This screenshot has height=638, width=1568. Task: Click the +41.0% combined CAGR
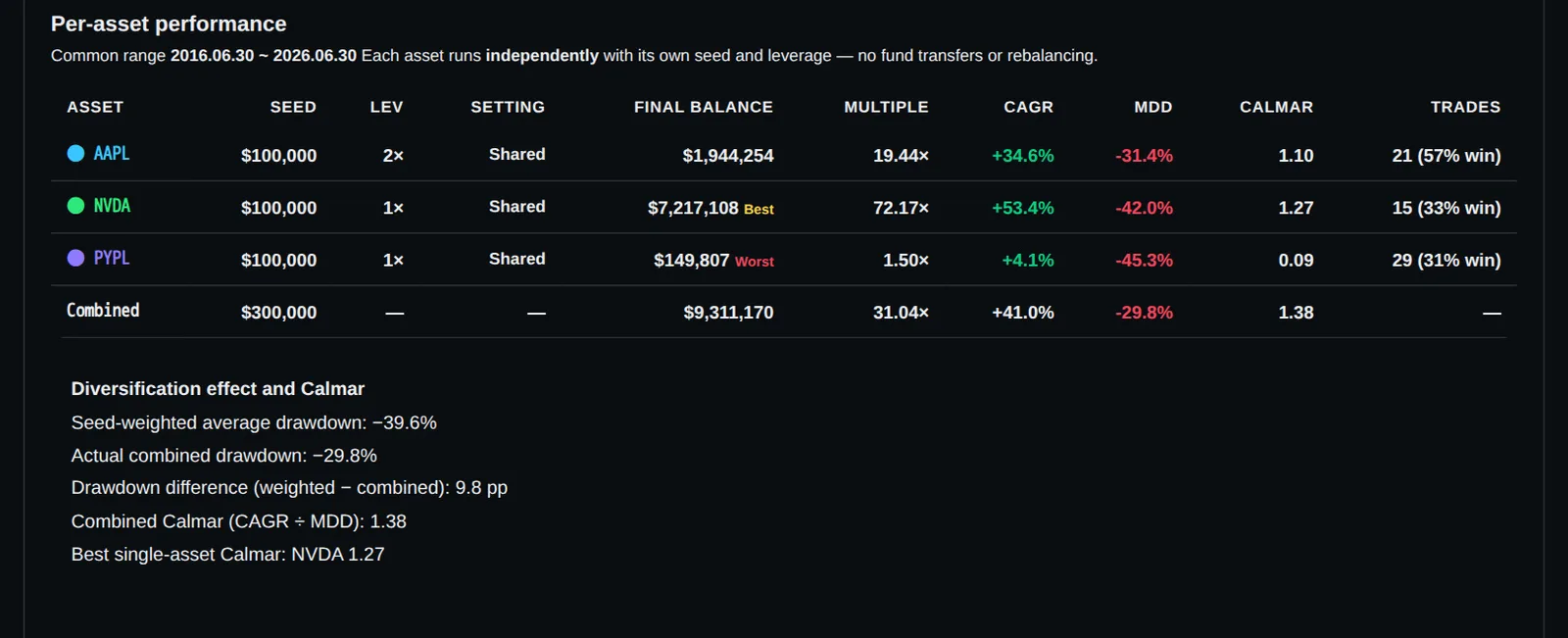point(1022,313)
